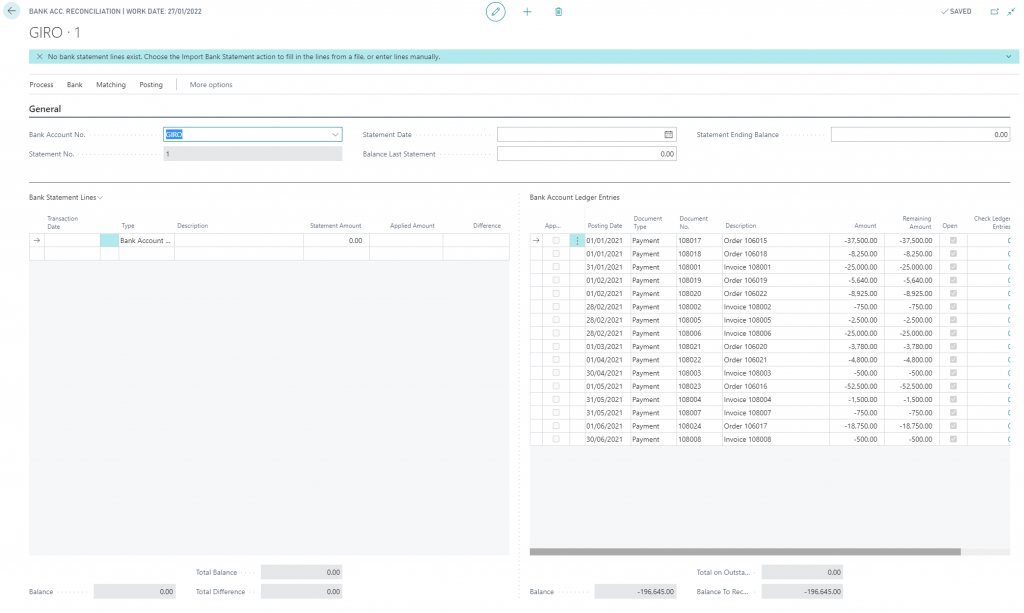Open the Matching menu
Viewport: 1024px width, 613px height.
click(x=110, y=85)
